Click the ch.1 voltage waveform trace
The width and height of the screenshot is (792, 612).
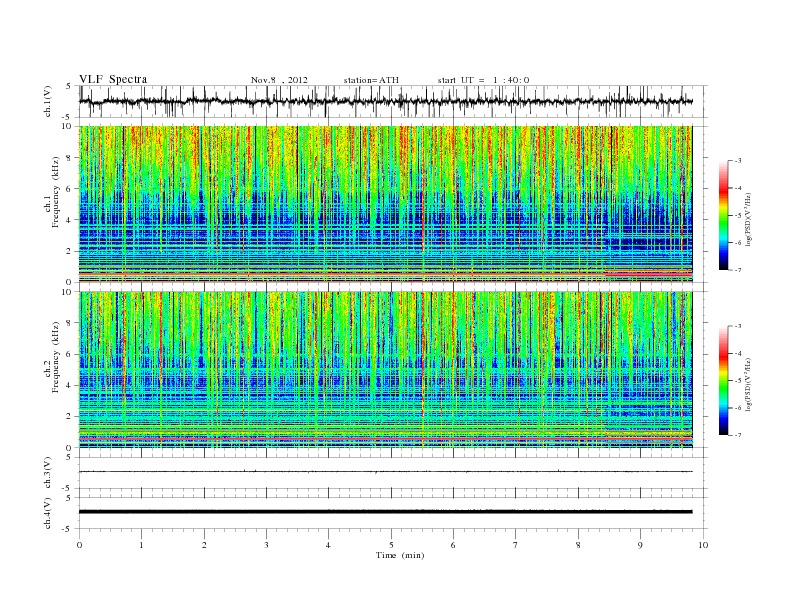point(385,101)
